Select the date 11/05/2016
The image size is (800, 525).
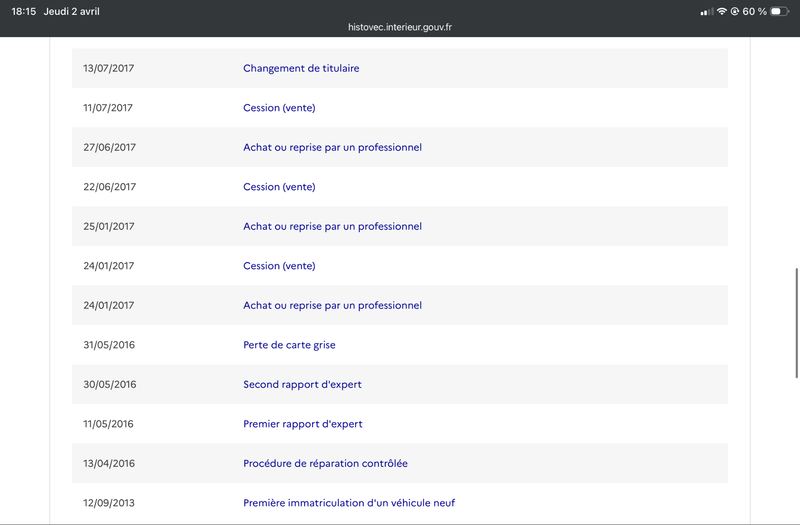(108, 424)
